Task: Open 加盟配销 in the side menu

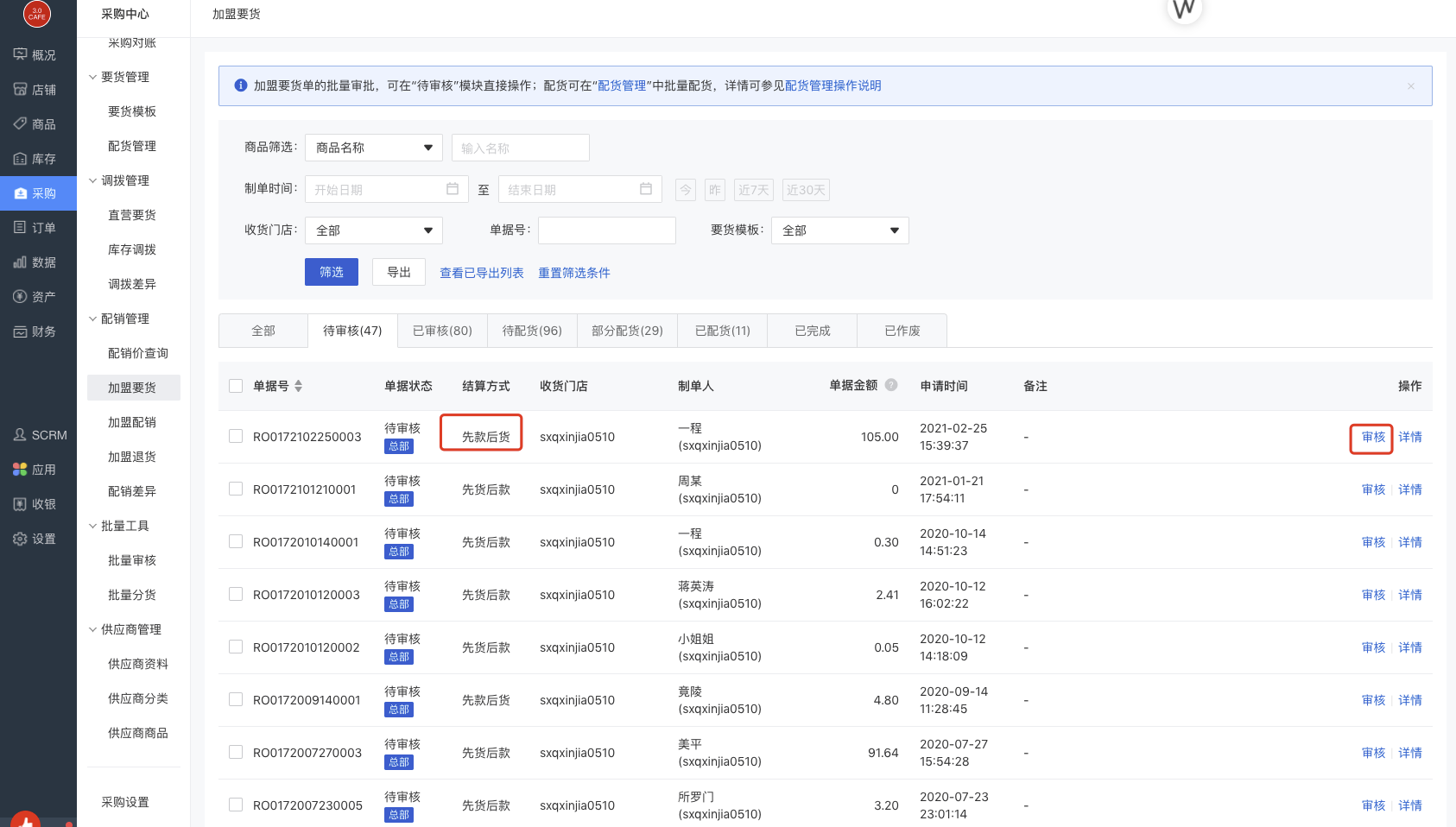Action: click(132, 422)
